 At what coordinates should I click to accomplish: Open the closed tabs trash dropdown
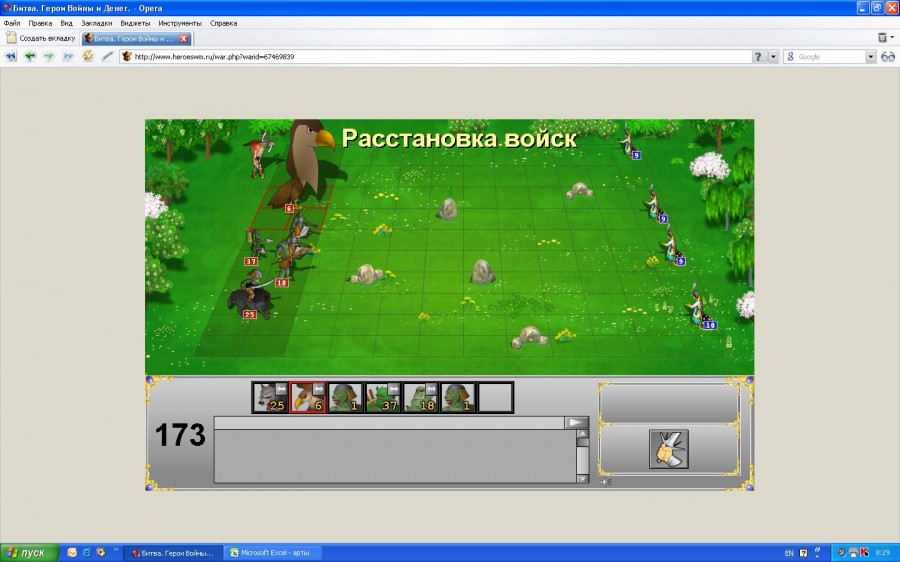click(x=884, y=38)
